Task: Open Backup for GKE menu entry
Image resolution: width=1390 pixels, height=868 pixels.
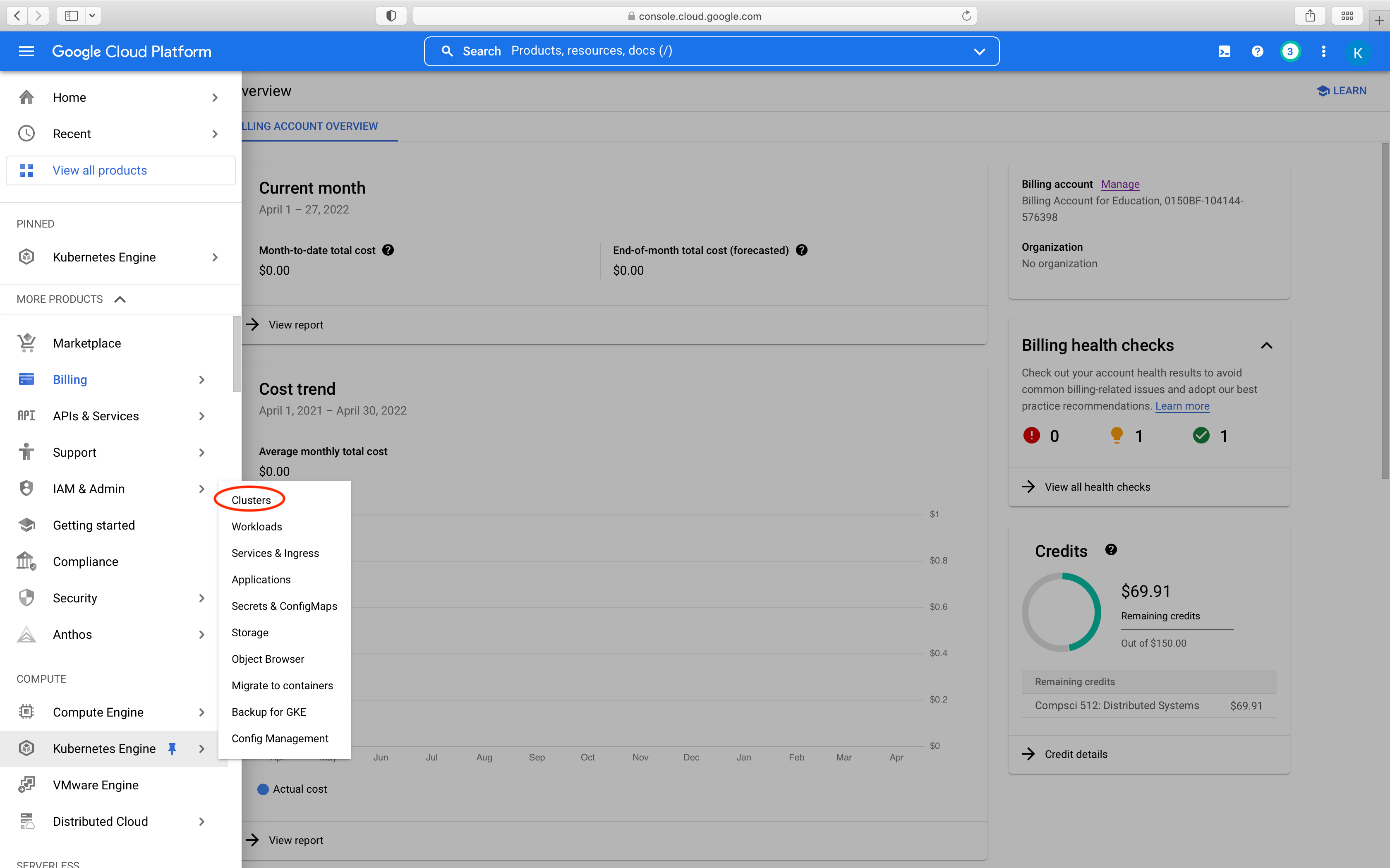Action: [x=268, y=712]
